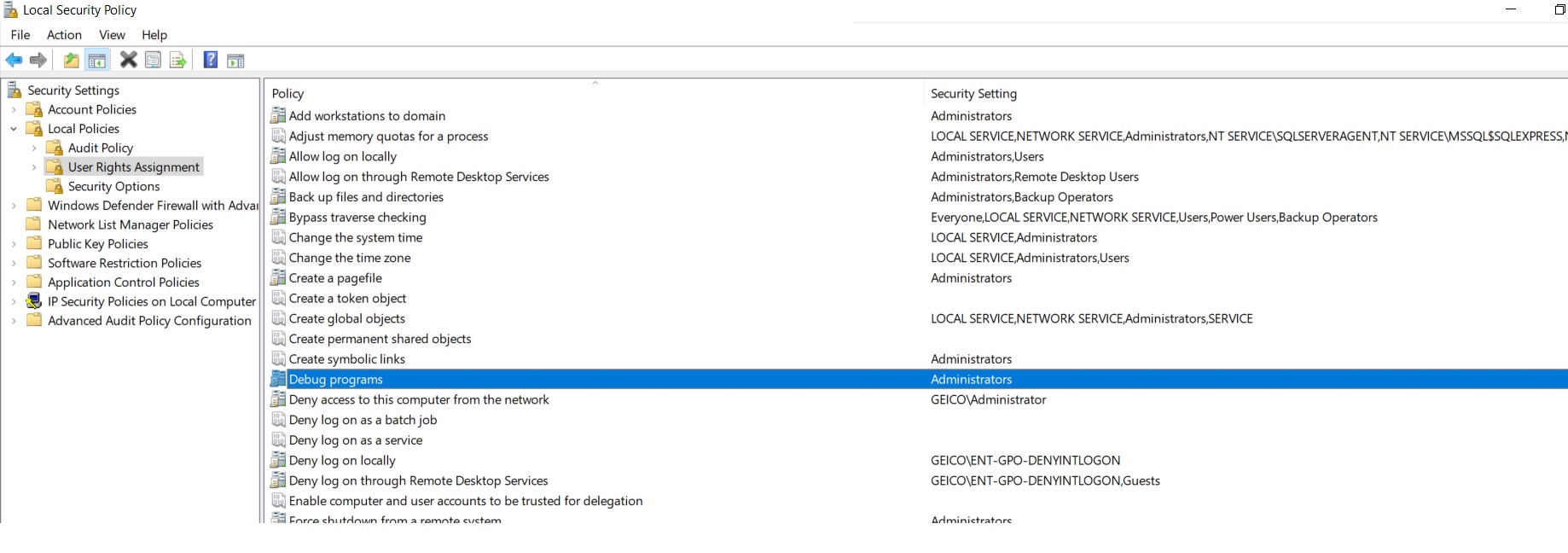Click the Account Policies folder icon

pyautogui.click(x=34, y=109)
